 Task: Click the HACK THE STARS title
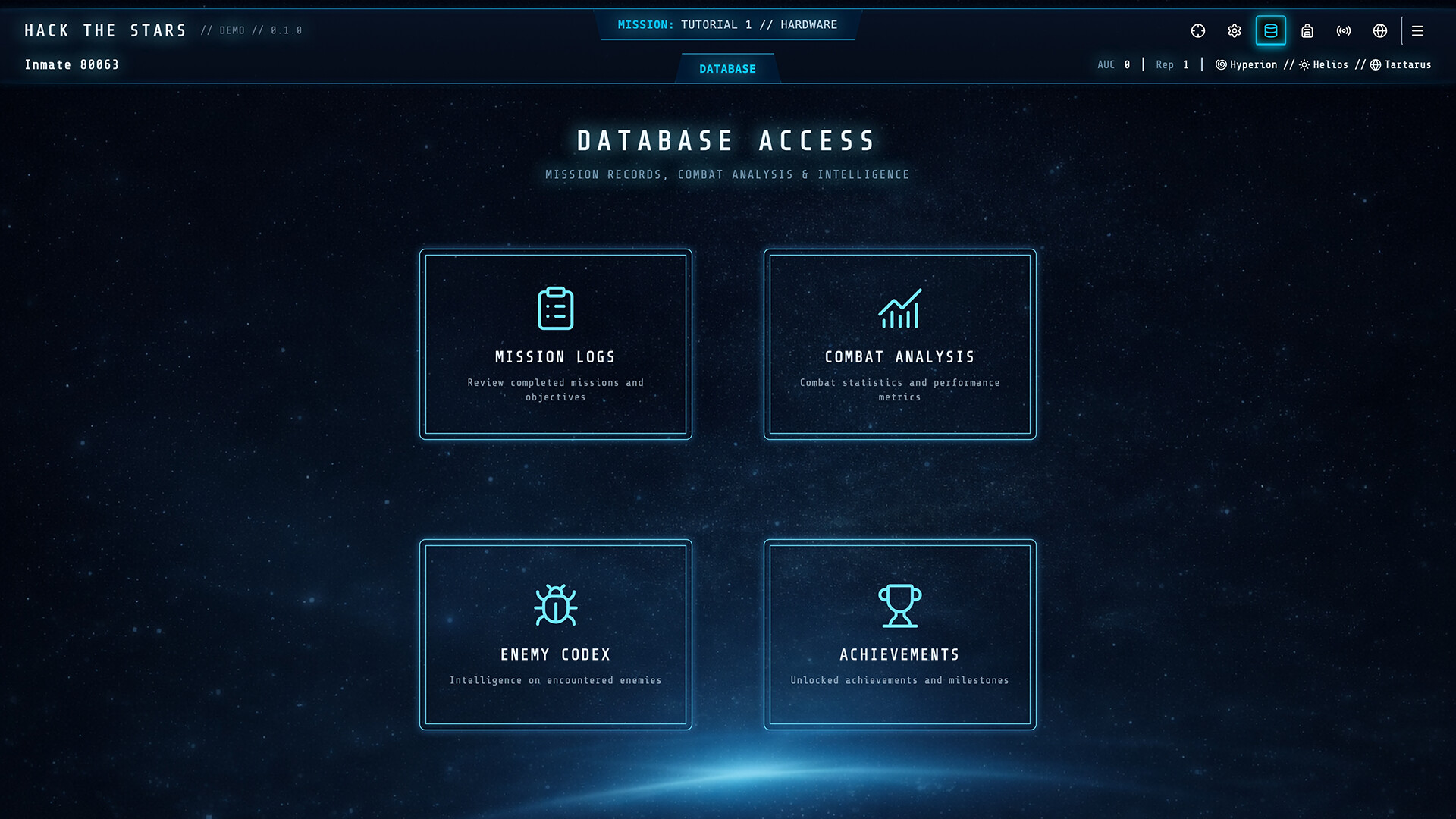point(105,30)
